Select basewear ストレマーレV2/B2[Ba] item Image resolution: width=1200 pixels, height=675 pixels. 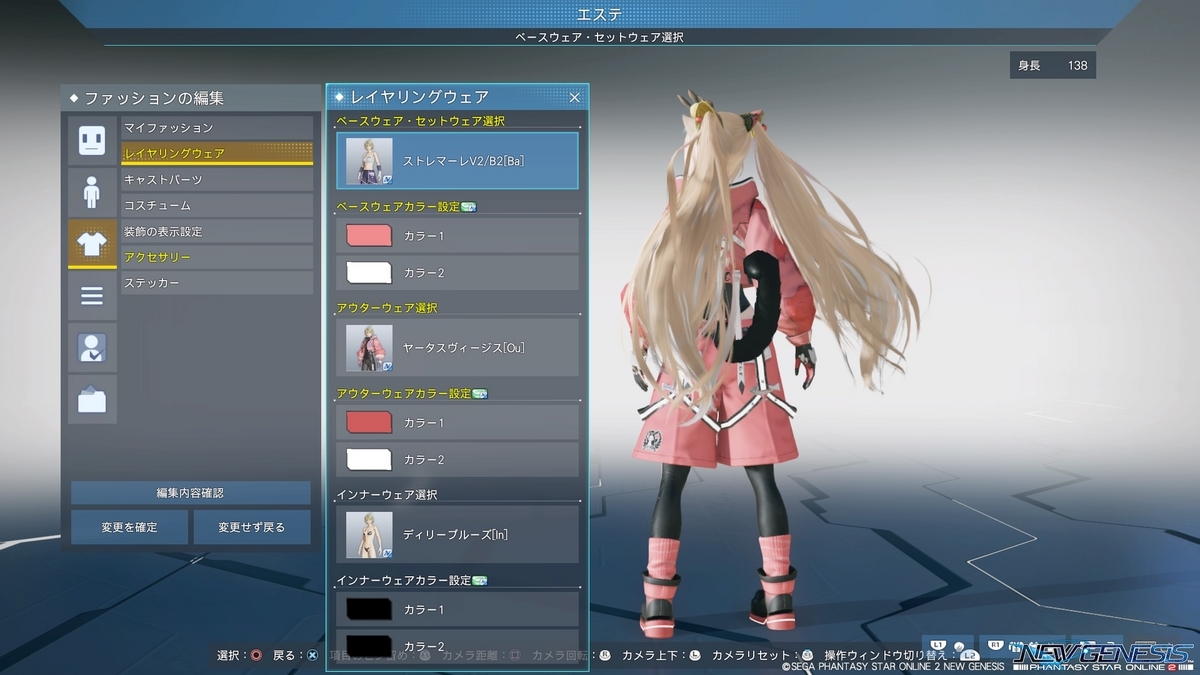tap(457, 161)
